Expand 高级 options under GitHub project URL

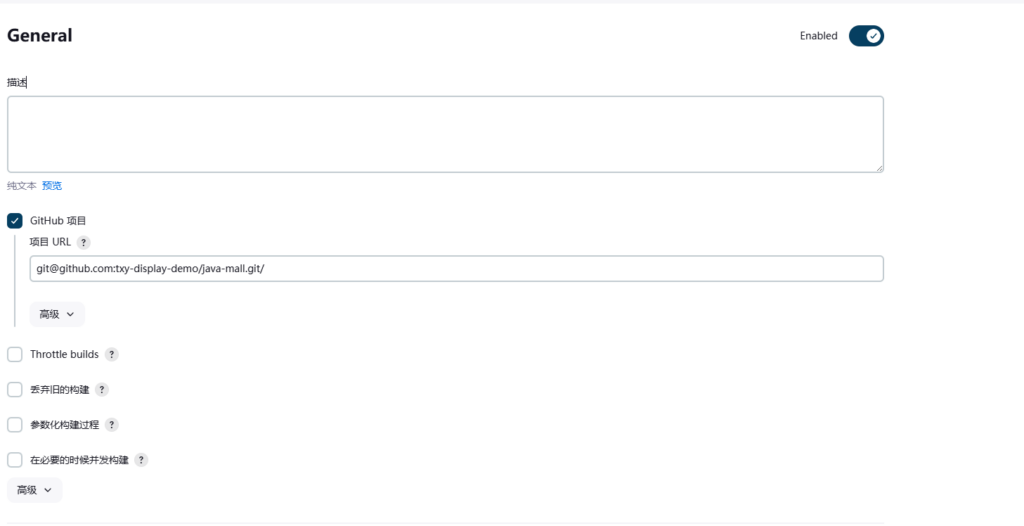click(x=57, y=314)
